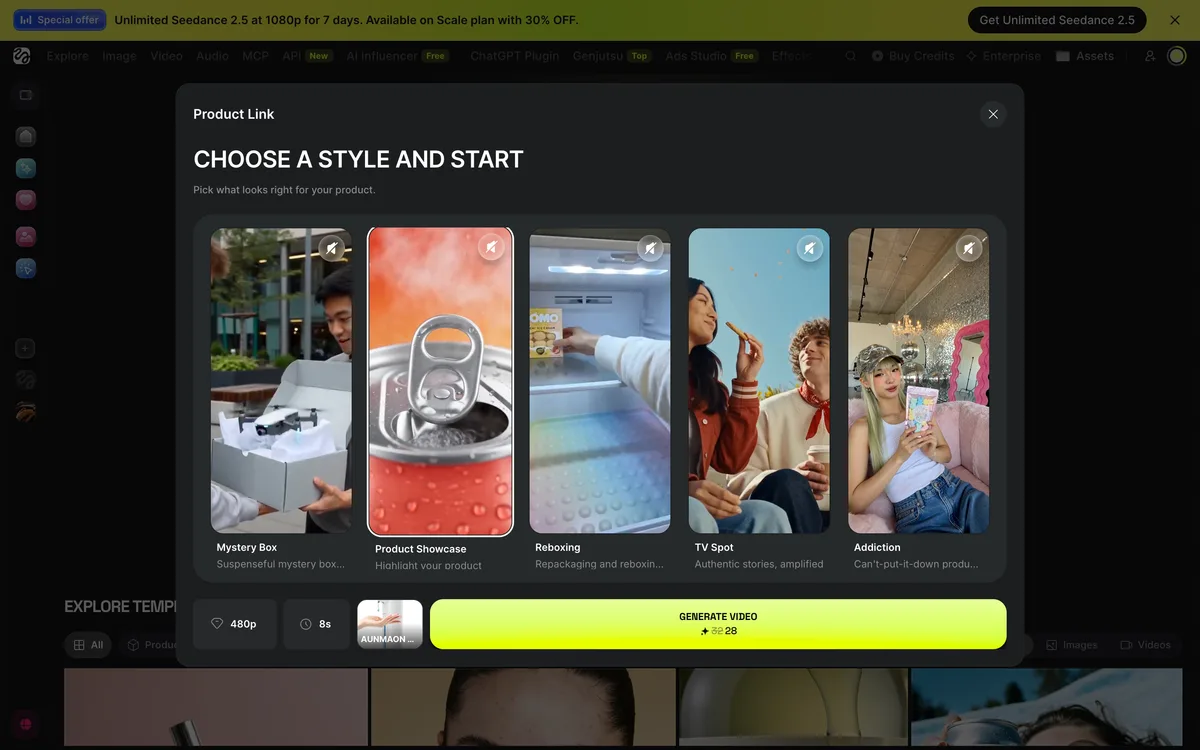Image resolution: width=1200 pixels, height=750 pixels.
Task: Select the Product Showcase style card
Action: [x=440, y=400]
